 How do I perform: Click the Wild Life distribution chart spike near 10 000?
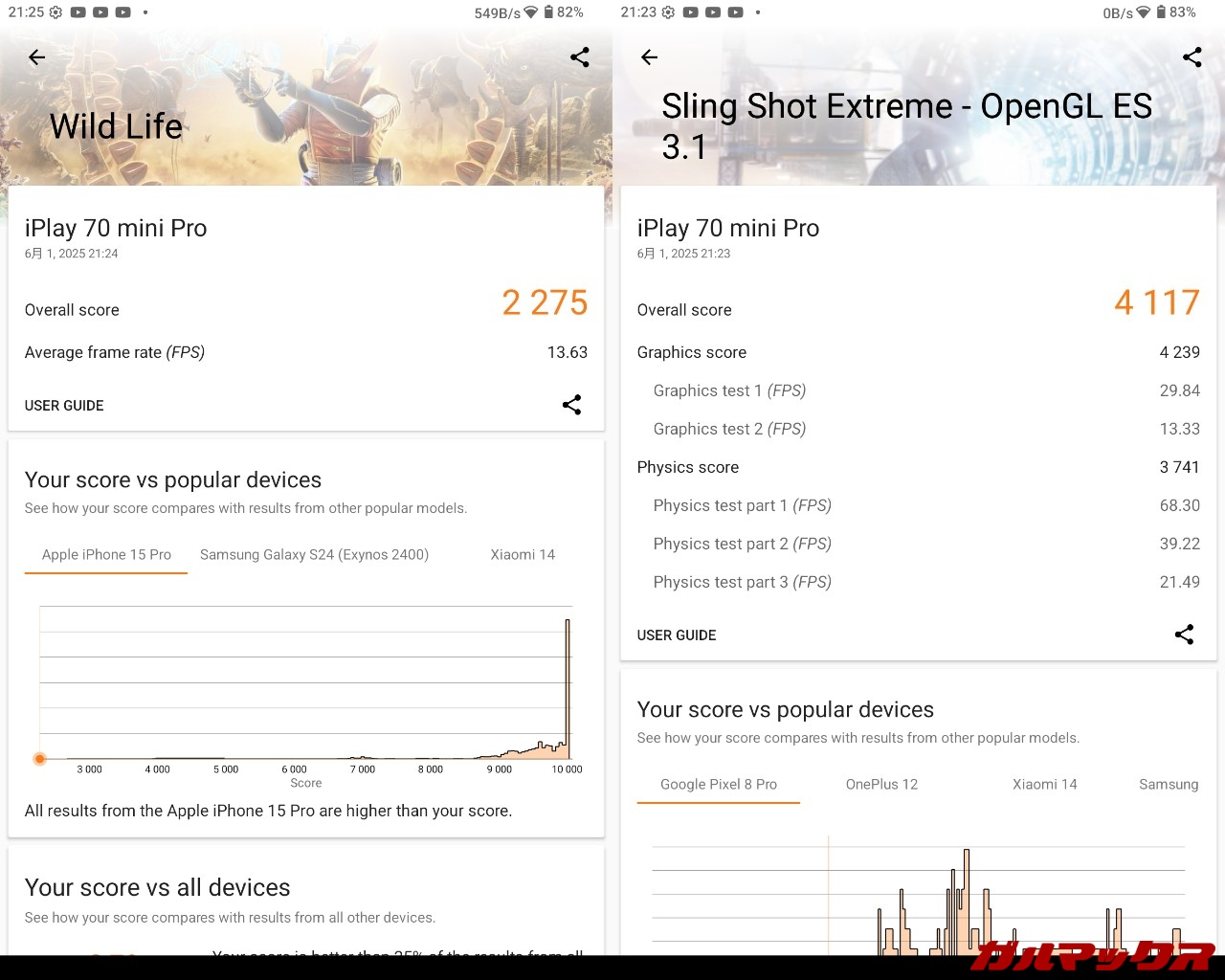pos(568,687)
